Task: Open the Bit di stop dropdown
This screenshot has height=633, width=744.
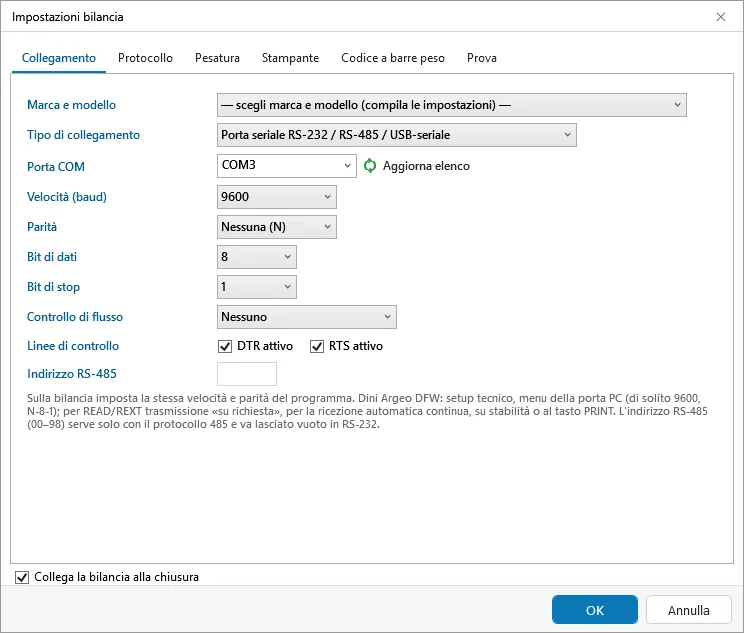Action: (x=257, y=287)
